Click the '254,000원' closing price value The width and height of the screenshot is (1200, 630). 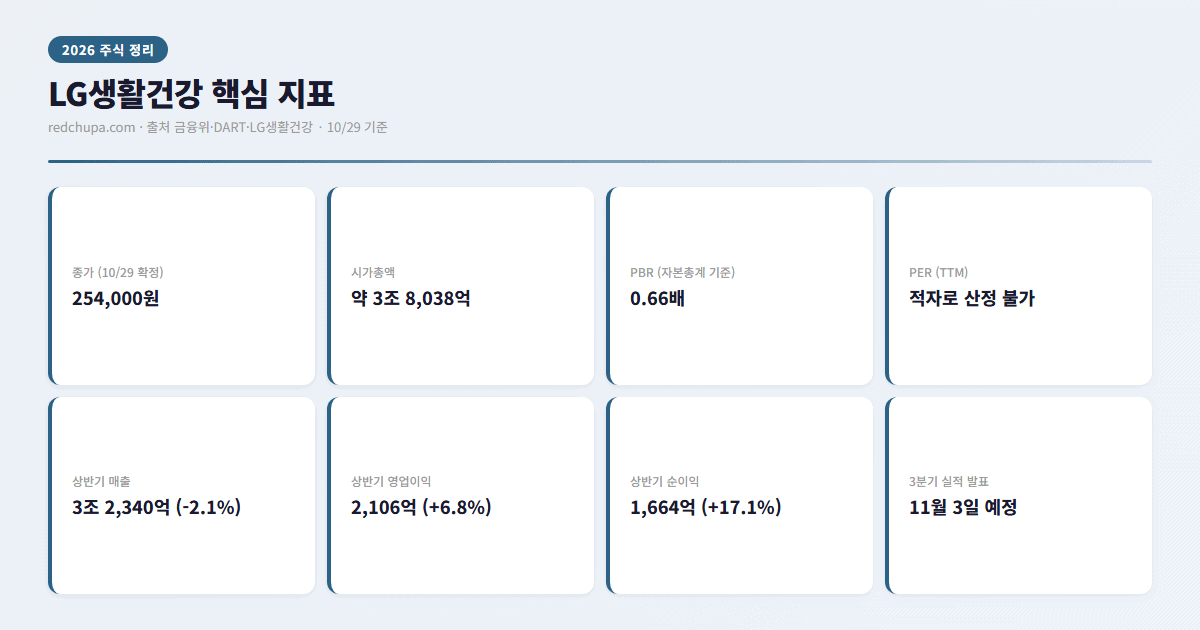(x=115, y=298)
